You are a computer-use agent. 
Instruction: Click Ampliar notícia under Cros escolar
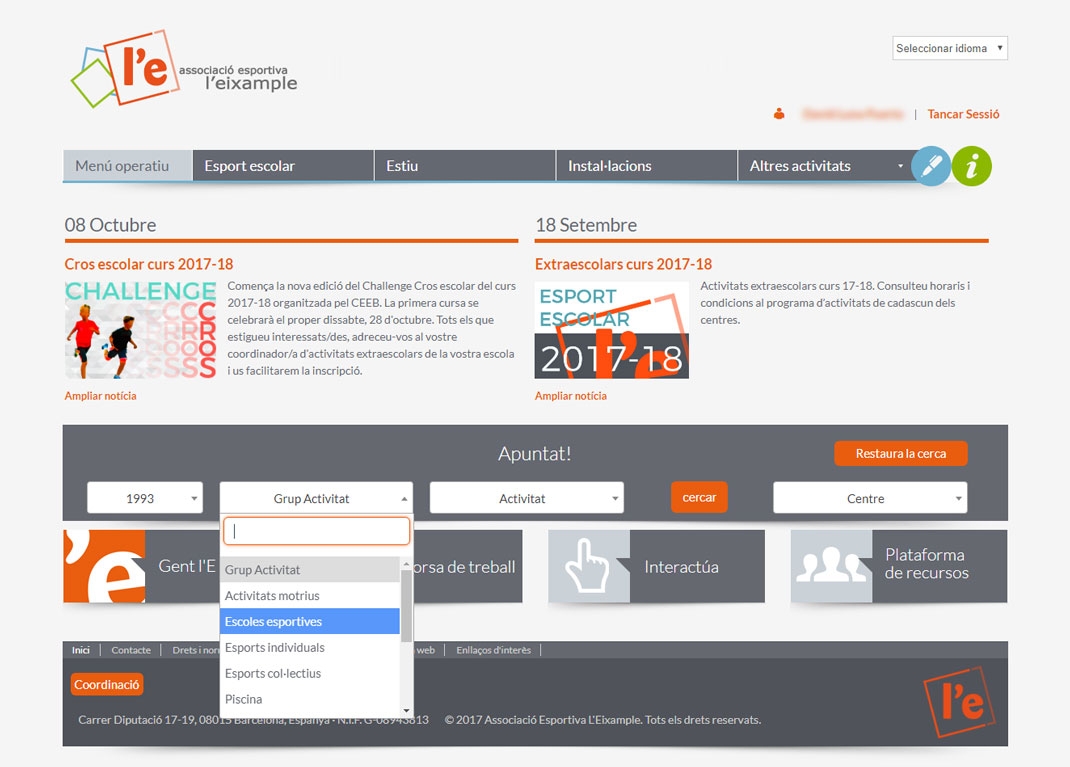(100, 396)
